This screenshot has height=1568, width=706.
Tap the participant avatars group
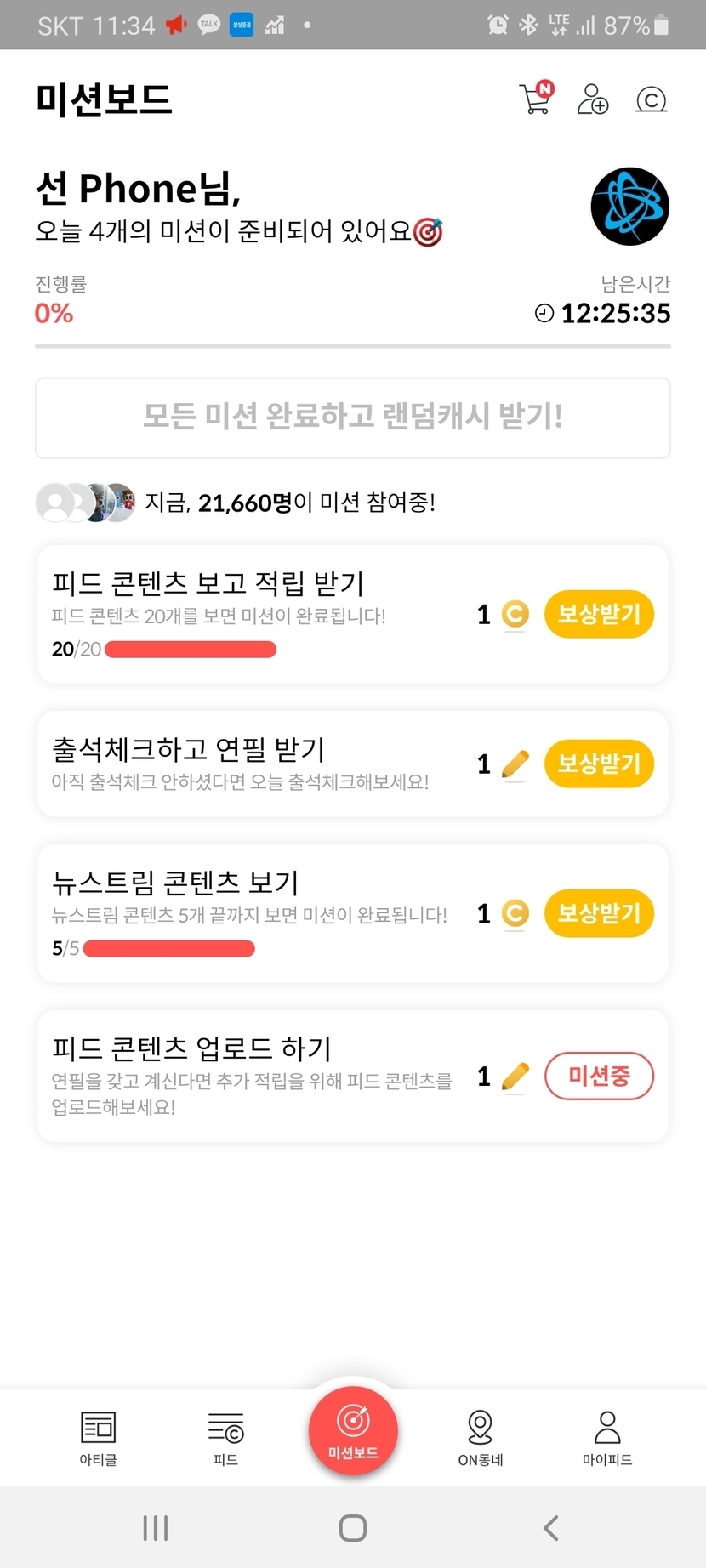tap(85, 503)
